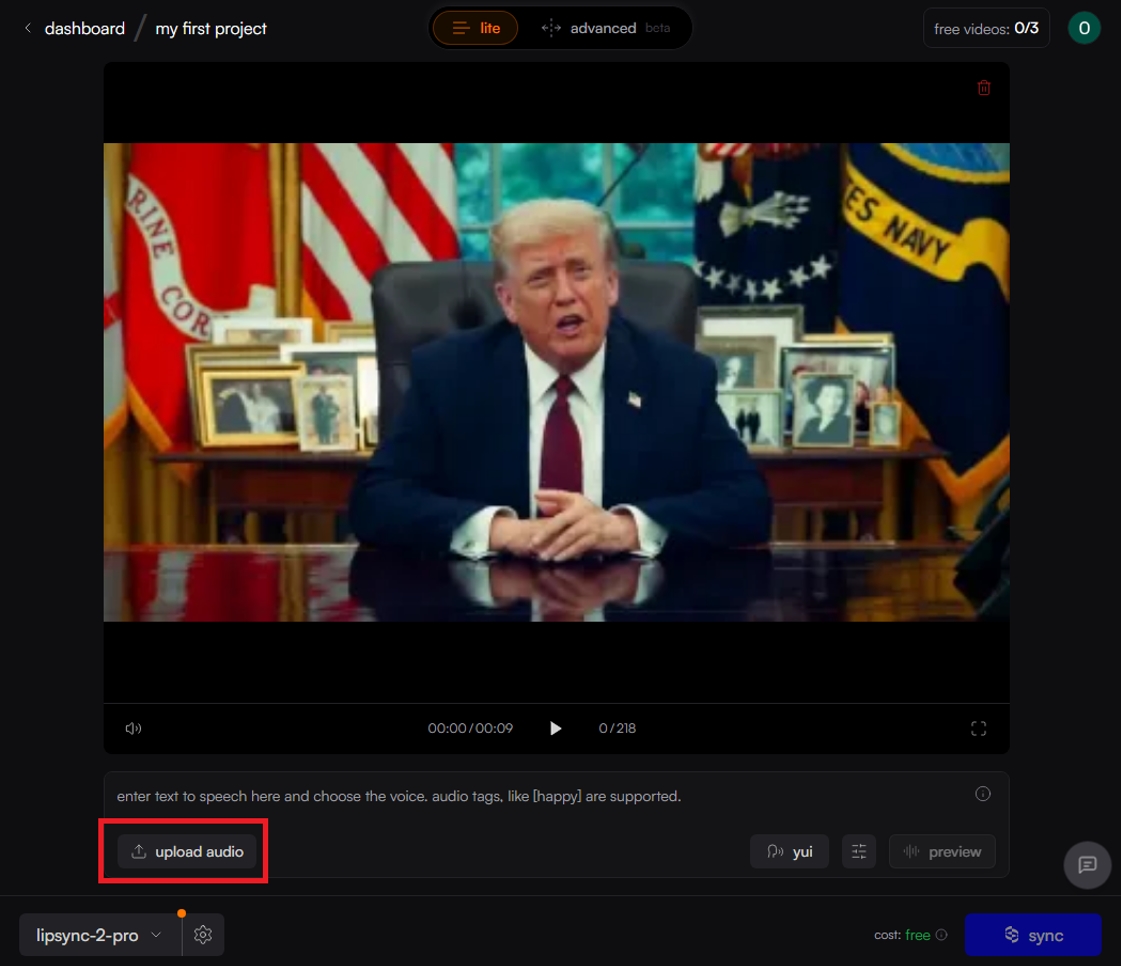Enter fullscreen video mode
The height and width of the screenshot is (966, 1121).
(978, 729)
